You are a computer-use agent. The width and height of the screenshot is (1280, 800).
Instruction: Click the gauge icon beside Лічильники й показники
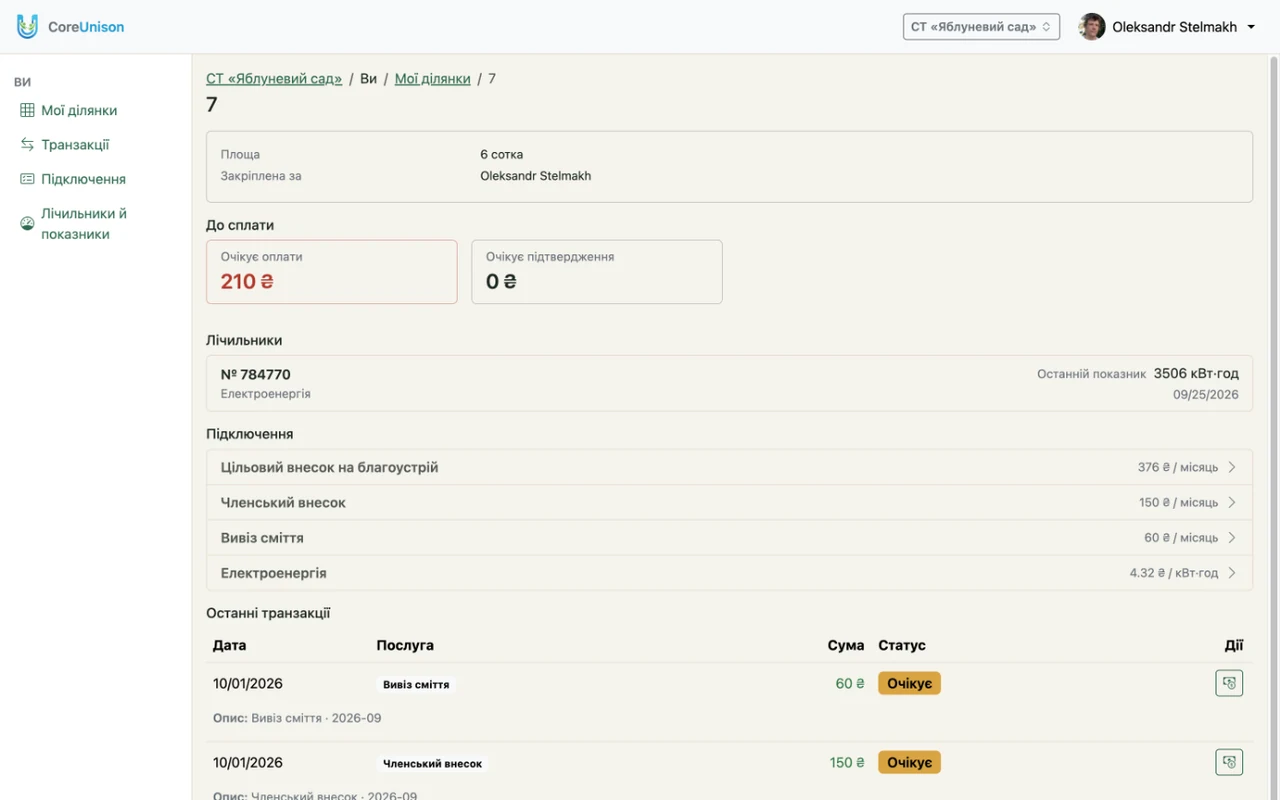pyautogui.click(x=27, y=224)
